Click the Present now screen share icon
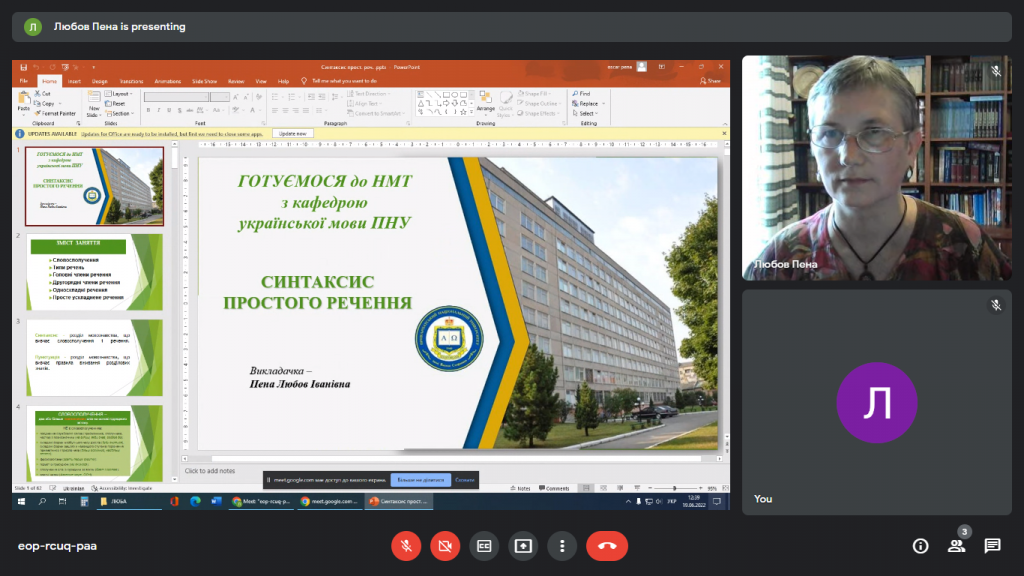Viewport: 1024px width, 576px height. coord(523,546)
